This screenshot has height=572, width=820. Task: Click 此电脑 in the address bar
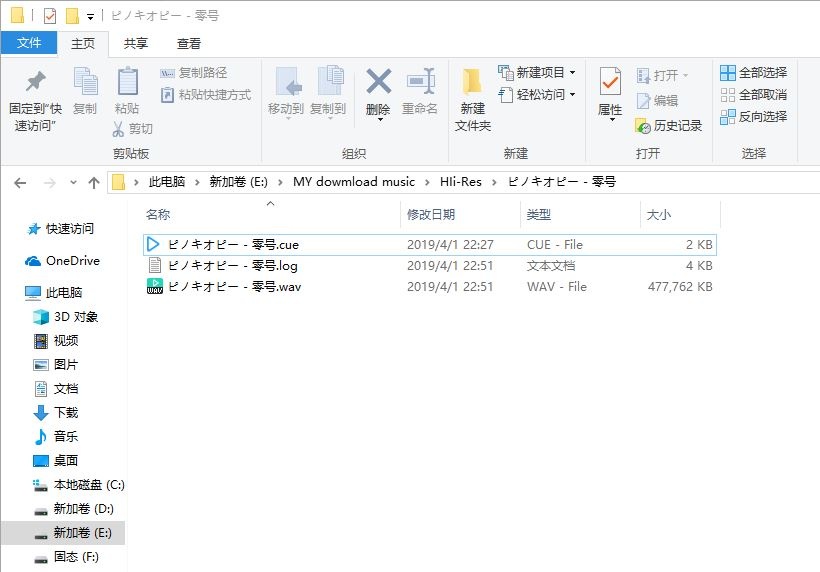(167, 182)
